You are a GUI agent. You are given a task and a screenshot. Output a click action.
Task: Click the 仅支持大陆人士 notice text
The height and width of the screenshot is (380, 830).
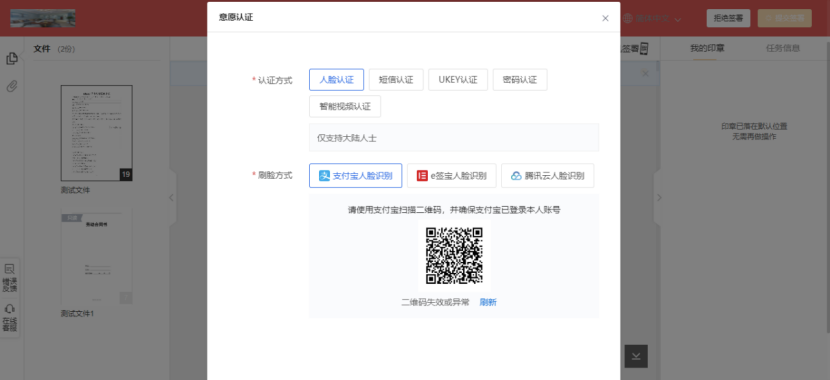(347, 138)
